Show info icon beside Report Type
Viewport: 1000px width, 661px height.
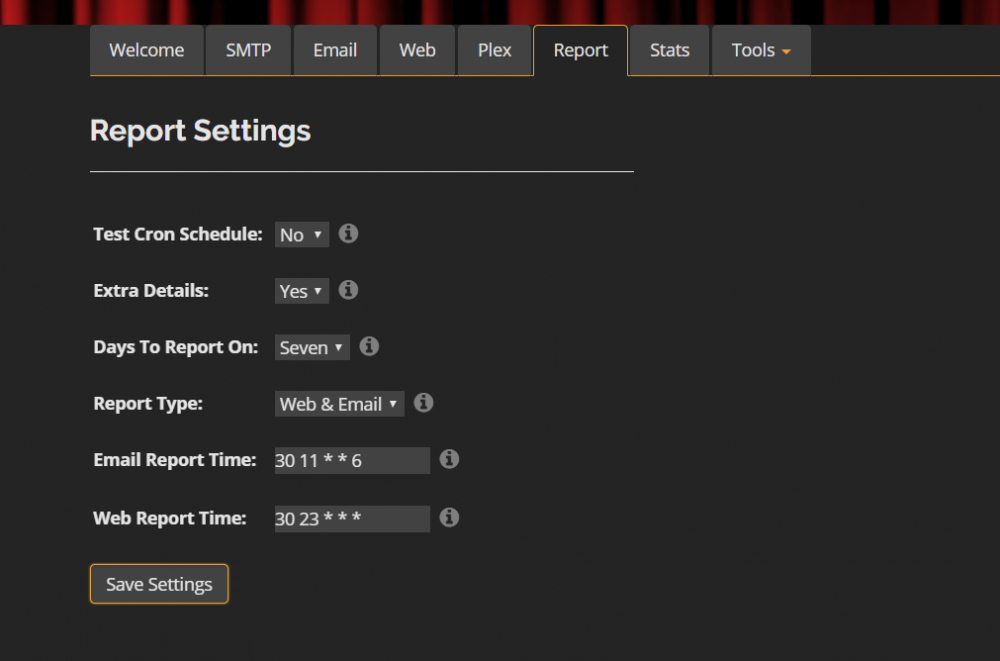point(423,403)
